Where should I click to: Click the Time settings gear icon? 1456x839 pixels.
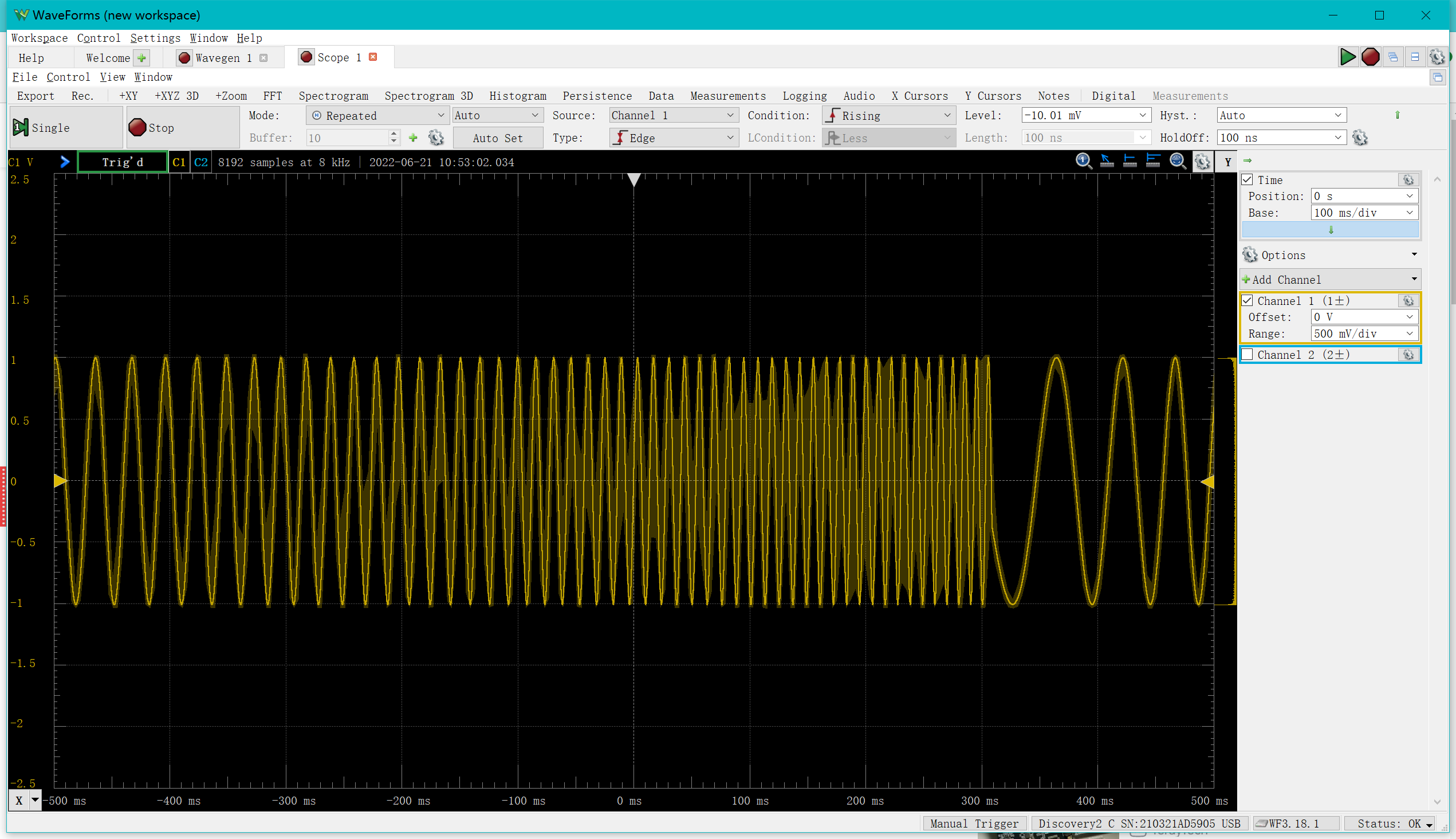(1408, 180)
